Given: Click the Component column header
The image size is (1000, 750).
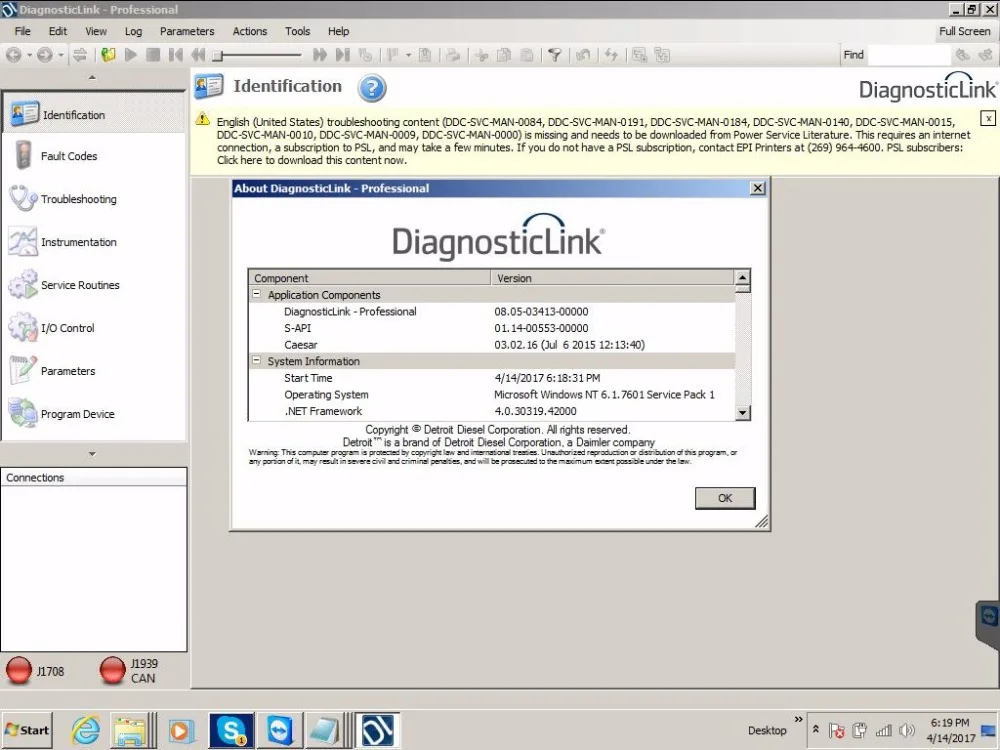Looking at the screenshot, I should pyautogui.click(x=369, y=278).
